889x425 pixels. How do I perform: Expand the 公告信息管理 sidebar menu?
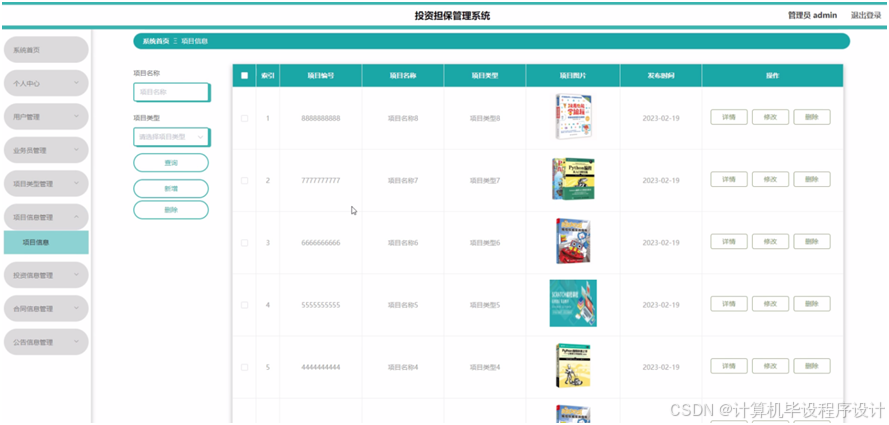tap(46, 342)
